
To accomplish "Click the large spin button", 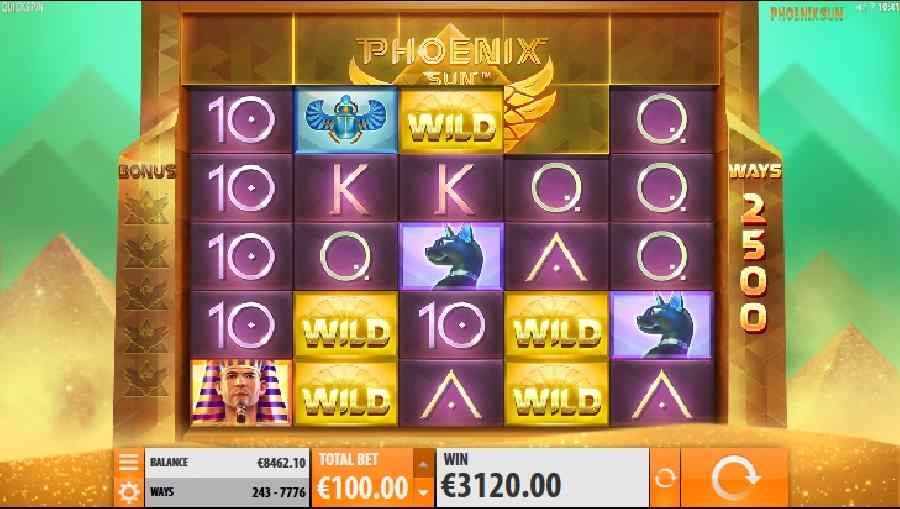I will pos(734,477).
